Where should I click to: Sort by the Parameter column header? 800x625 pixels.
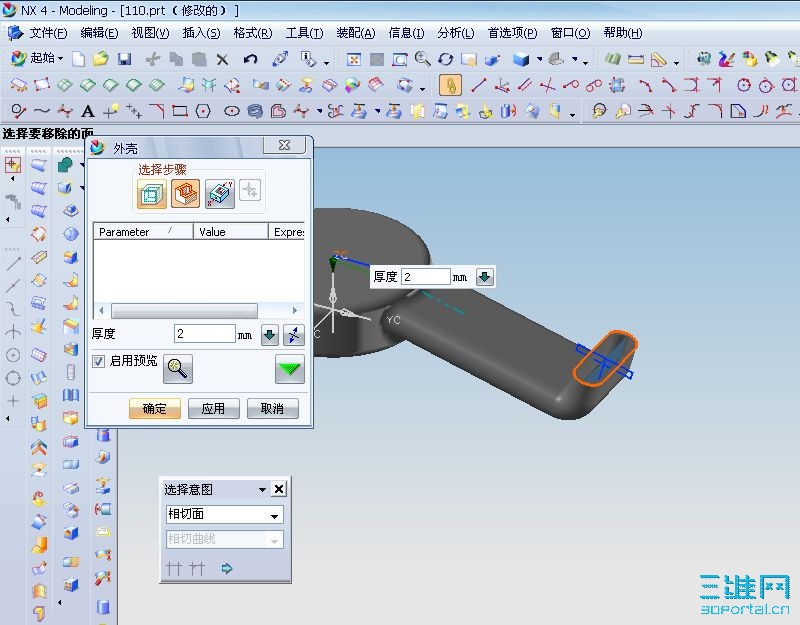pos(143,232)
